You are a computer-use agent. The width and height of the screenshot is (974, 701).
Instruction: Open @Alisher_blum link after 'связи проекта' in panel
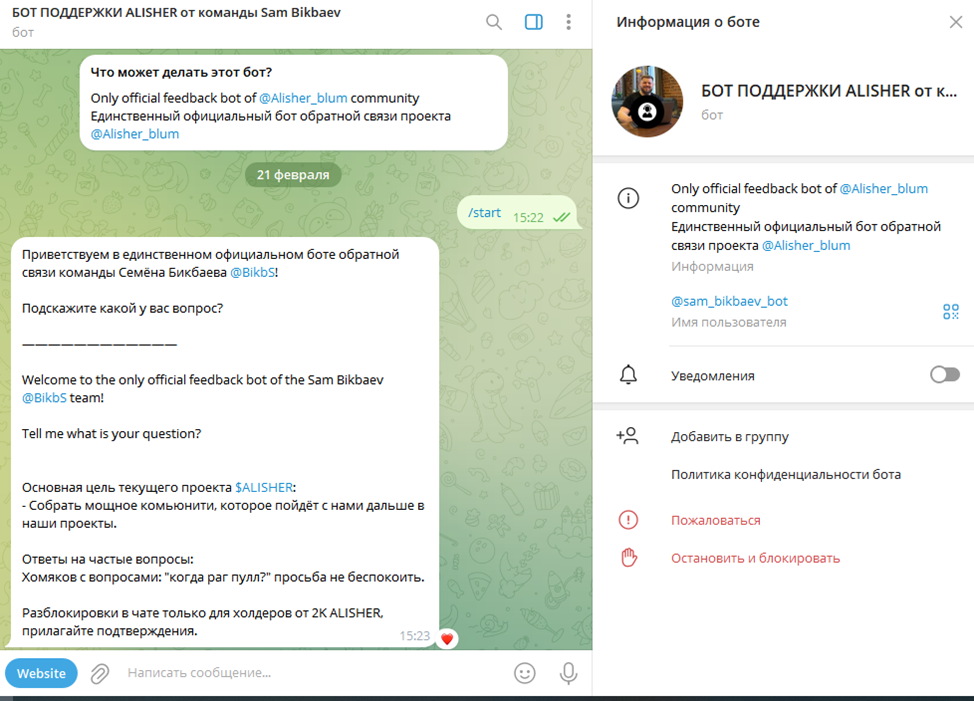click(806, 245)
